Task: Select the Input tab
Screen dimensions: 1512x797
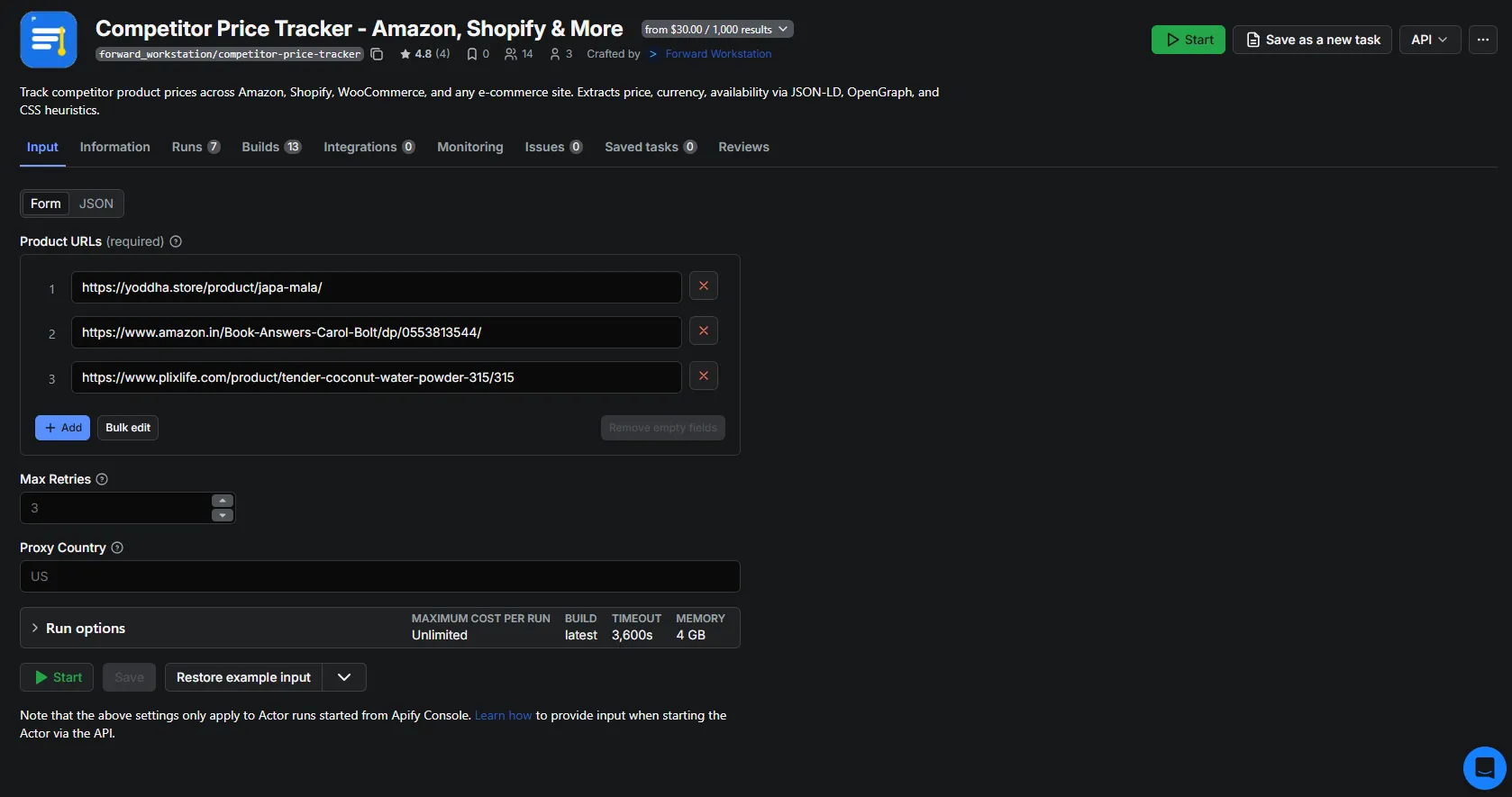Action: pyautogui.click(x=42, y=147)
